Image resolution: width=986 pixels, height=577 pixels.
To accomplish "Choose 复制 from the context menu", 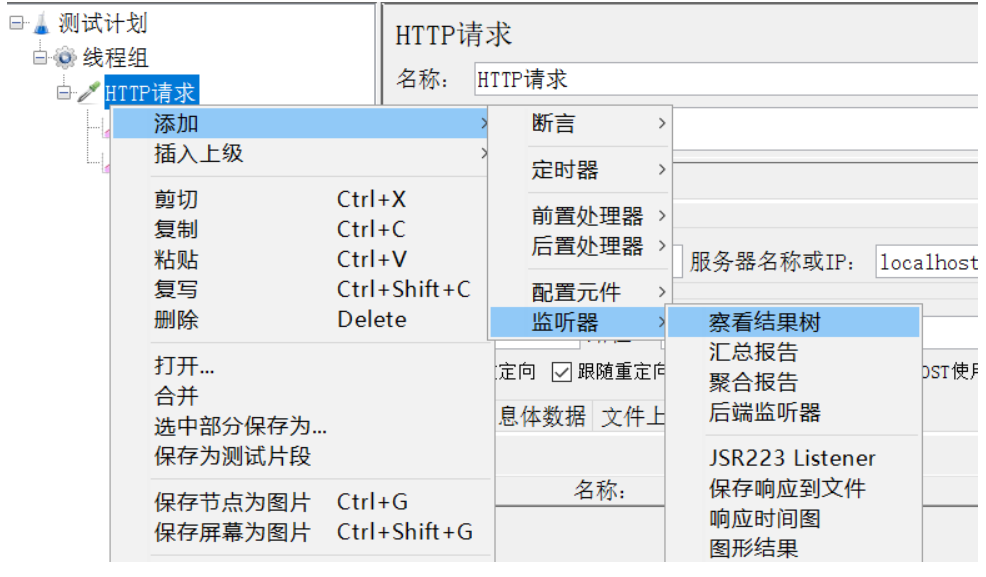I will tap(301, 229).
